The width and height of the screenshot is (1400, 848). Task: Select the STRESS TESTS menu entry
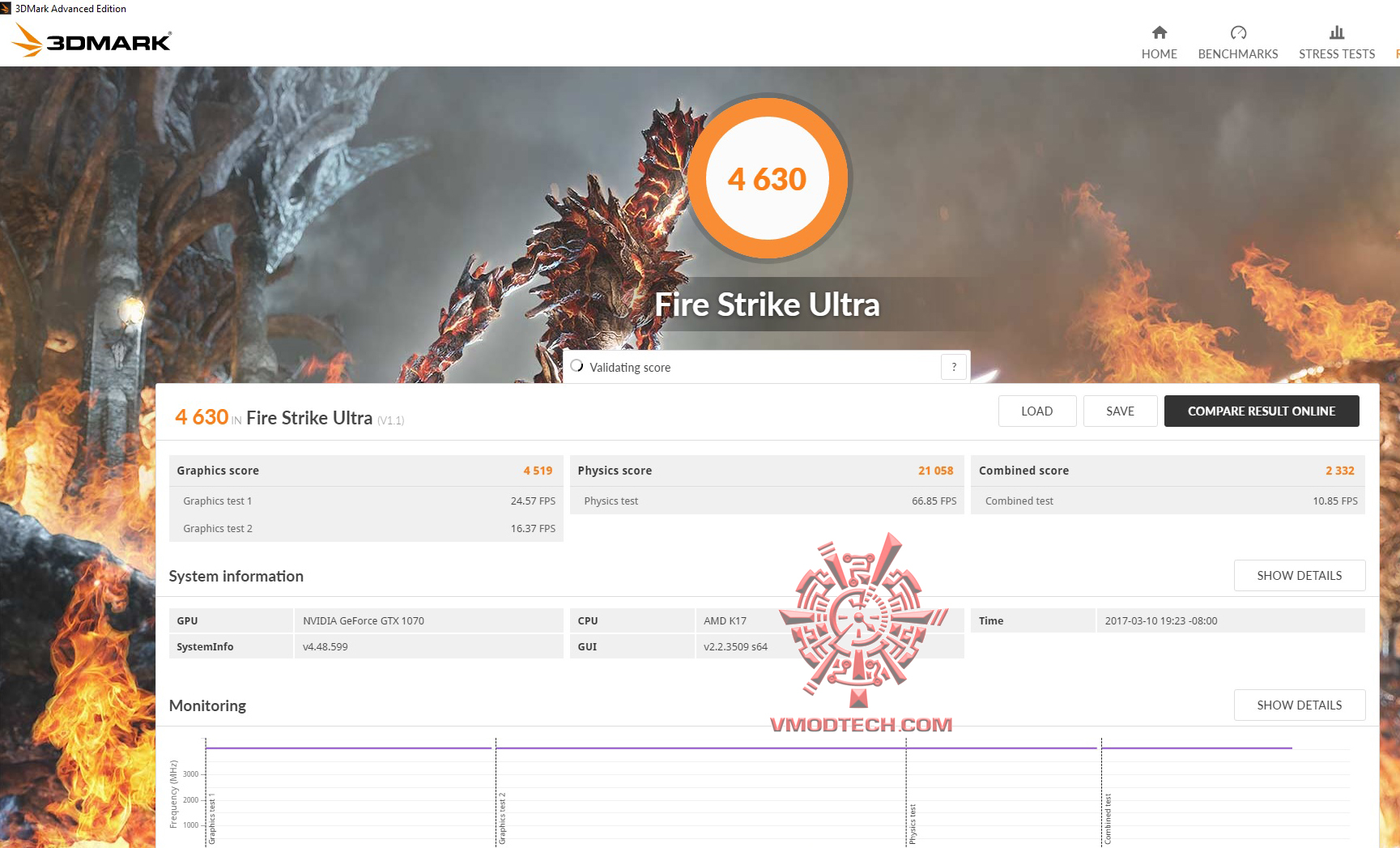click(1336, 53)
